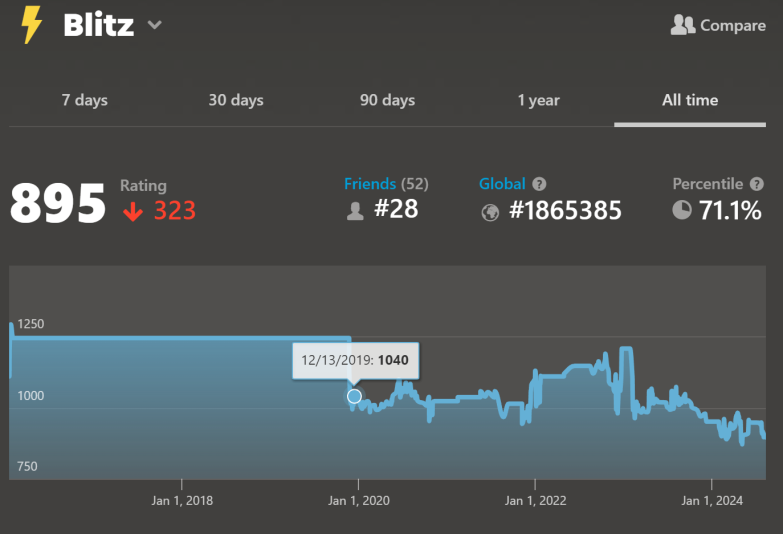This screenshot has width=783, height=534.
Task: Click the #1865385 global rank
Action: click(565, 210)
